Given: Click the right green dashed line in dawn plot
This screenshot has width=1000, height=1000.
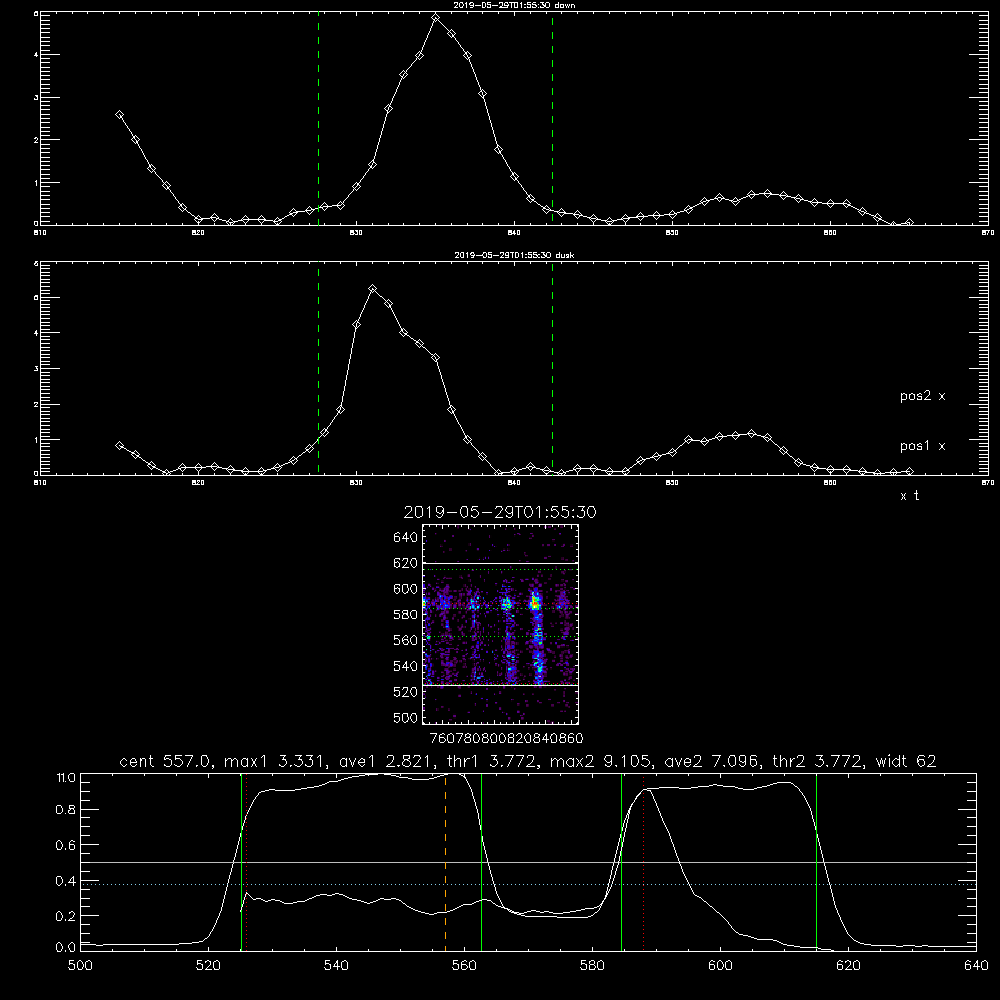Looking at the screenshot, I should coord(552,118).
